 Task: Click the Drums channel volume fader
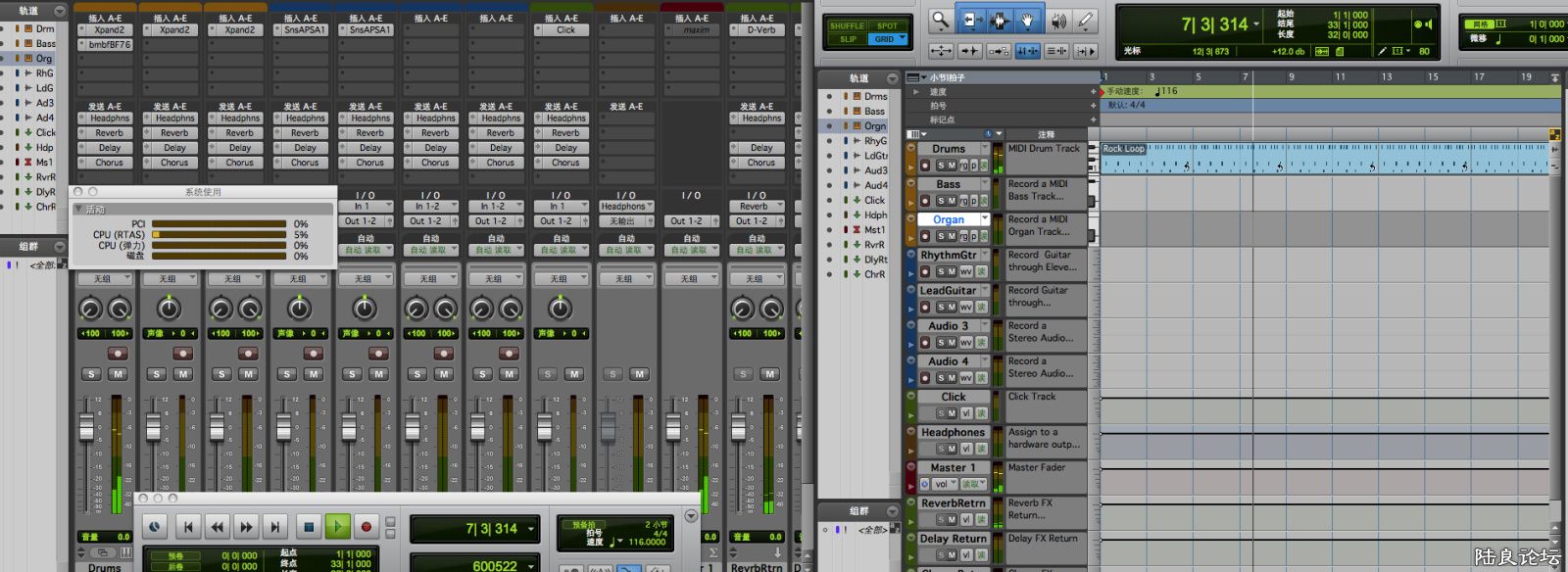pos(86,428)
